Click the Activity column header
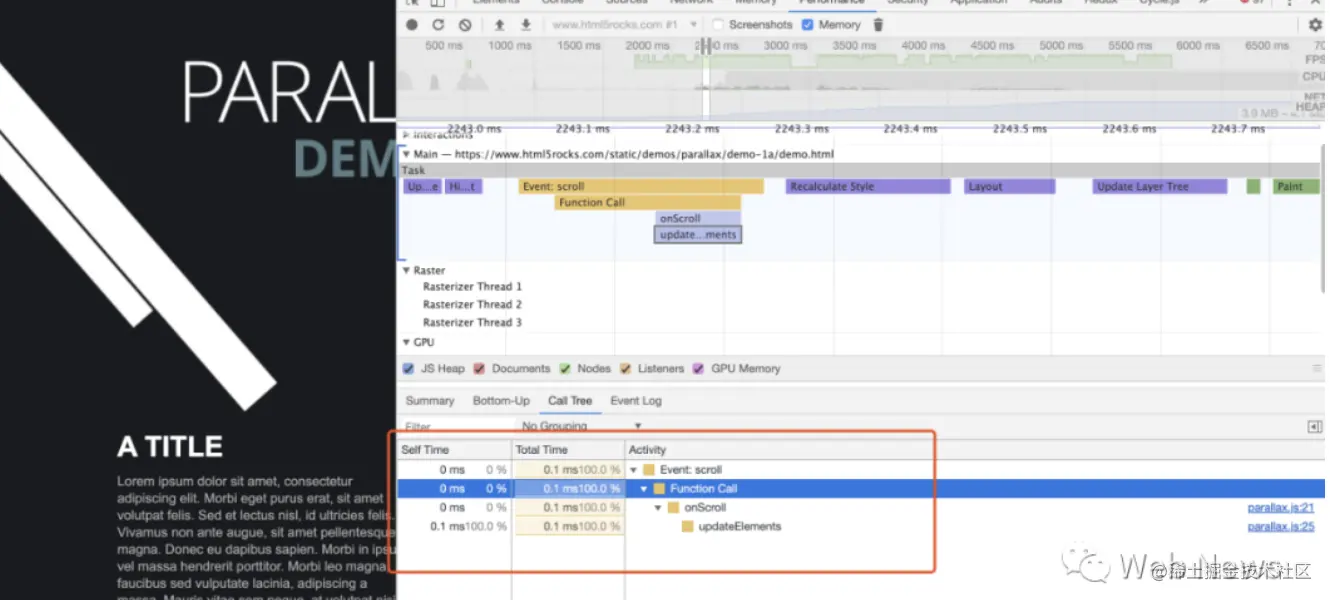The width and height of the screenshot is (1330, 600). click(x=780, y=450)
